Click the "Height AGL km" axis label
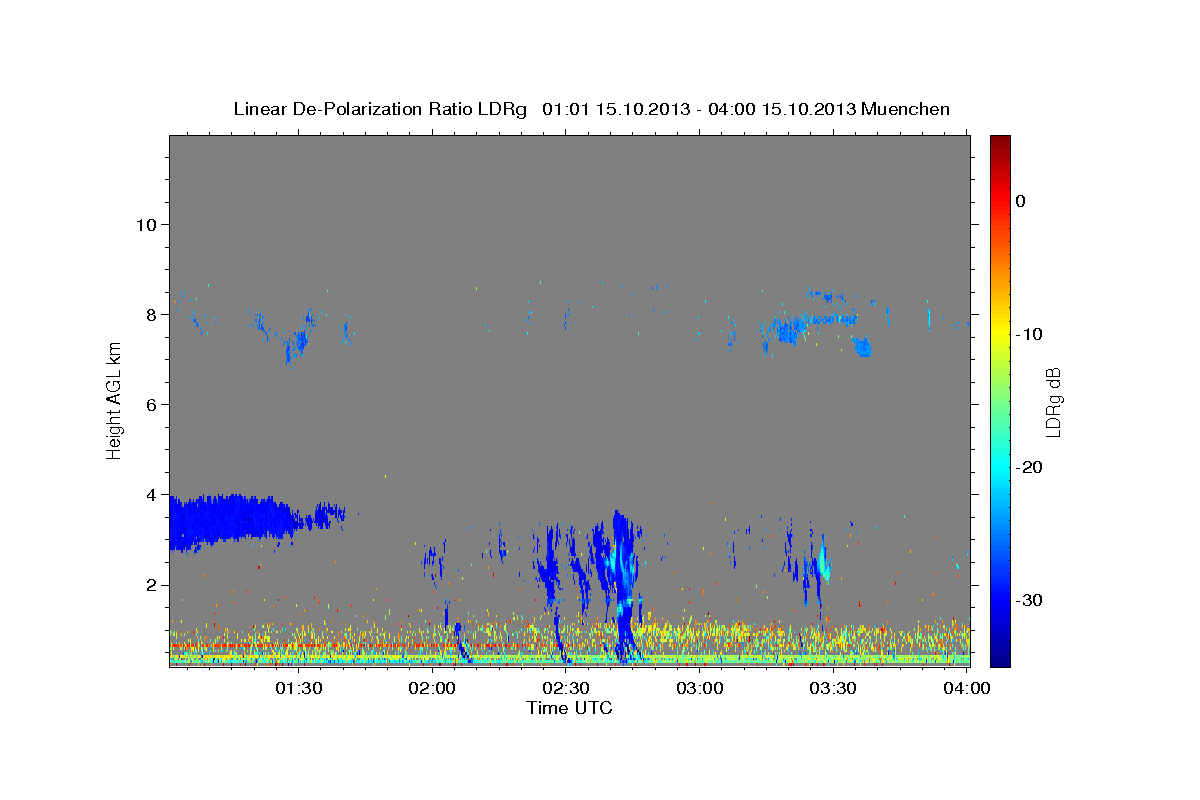Image resolution: width=1200 pixels, height=800 pixels. tap(114, 402)
